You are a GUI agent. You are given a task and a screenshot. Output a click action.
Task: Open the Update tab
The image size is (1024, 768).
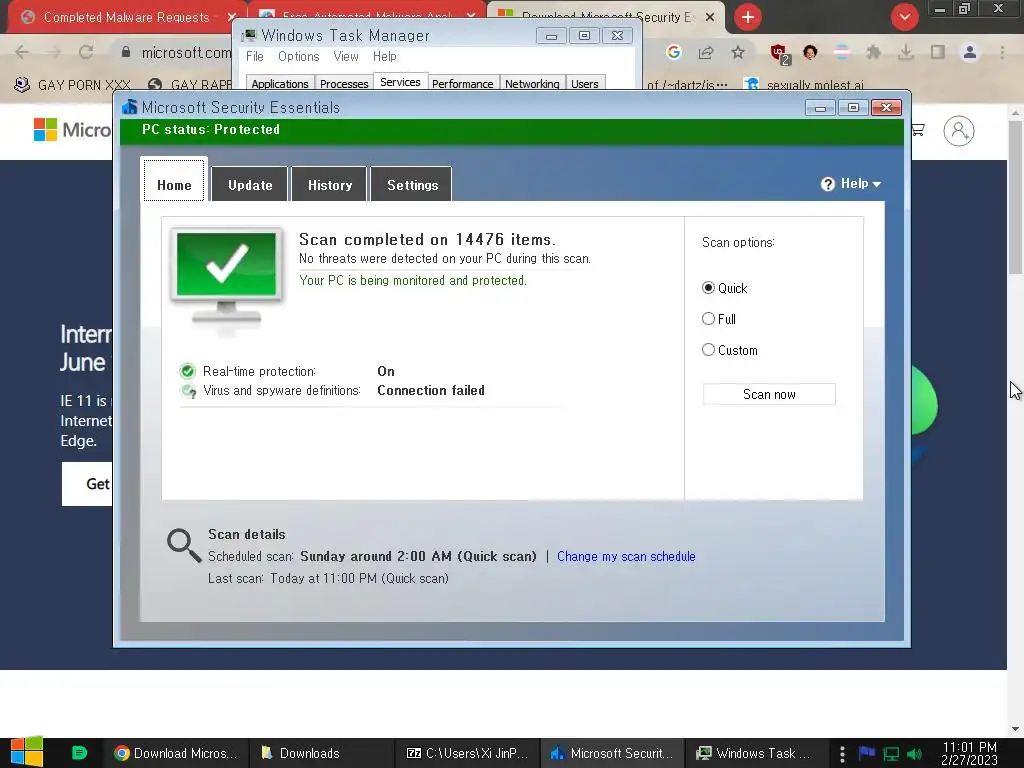coord(249,185)
